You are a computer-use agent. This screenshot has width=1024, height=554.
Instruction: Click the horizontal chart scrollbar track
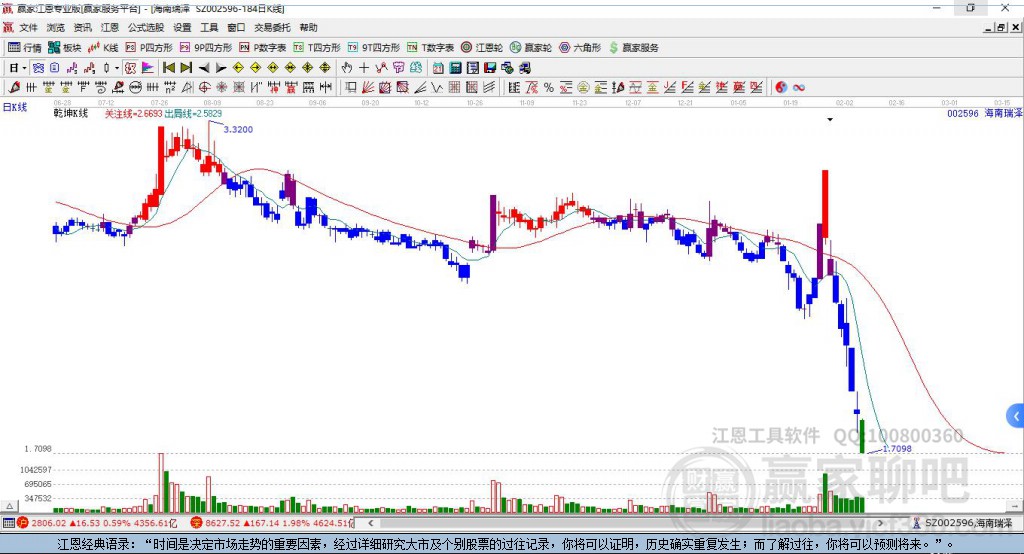tap(626, 523)
